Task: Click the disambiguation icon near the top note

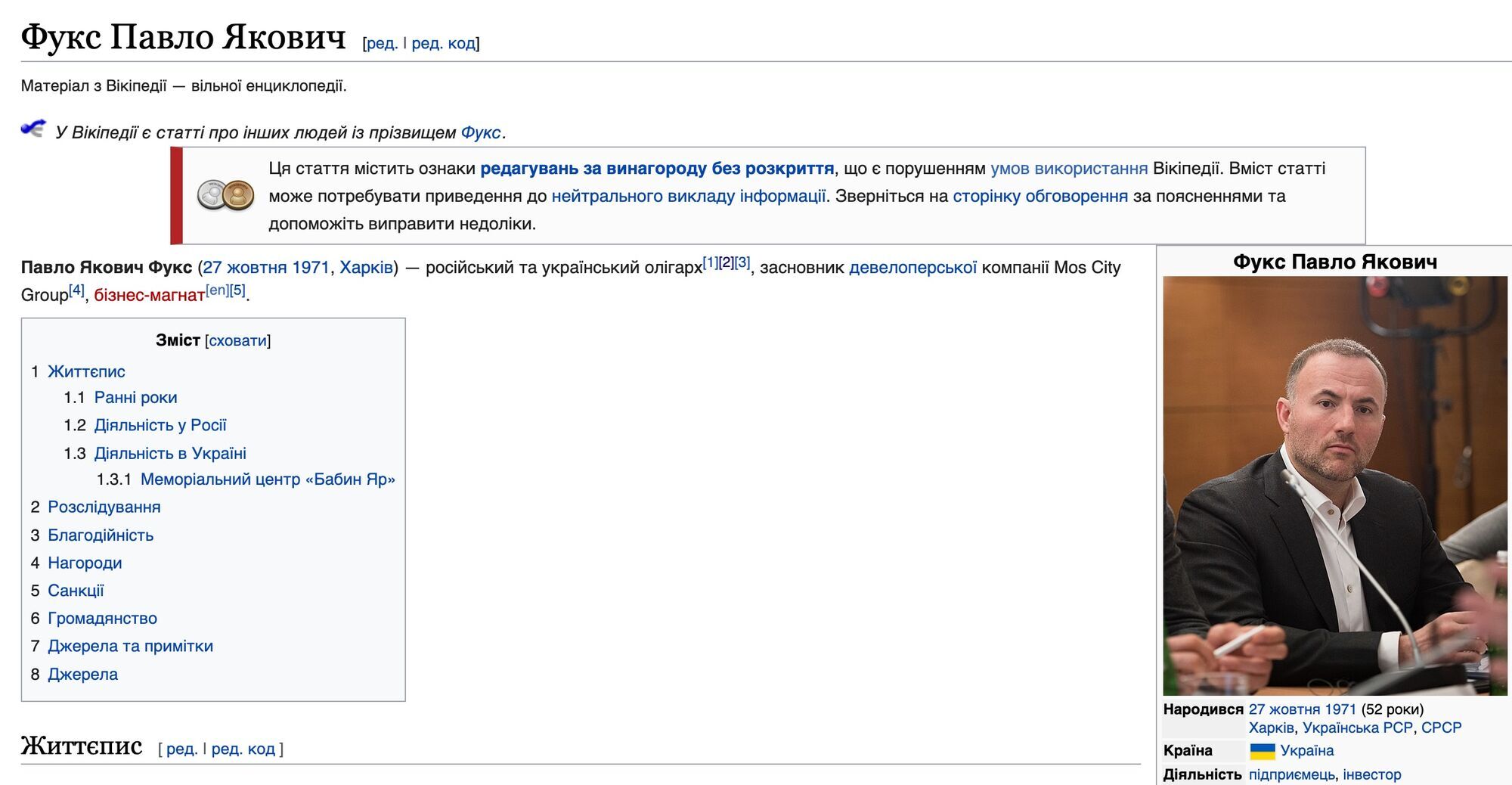Action: click(33, 129)
